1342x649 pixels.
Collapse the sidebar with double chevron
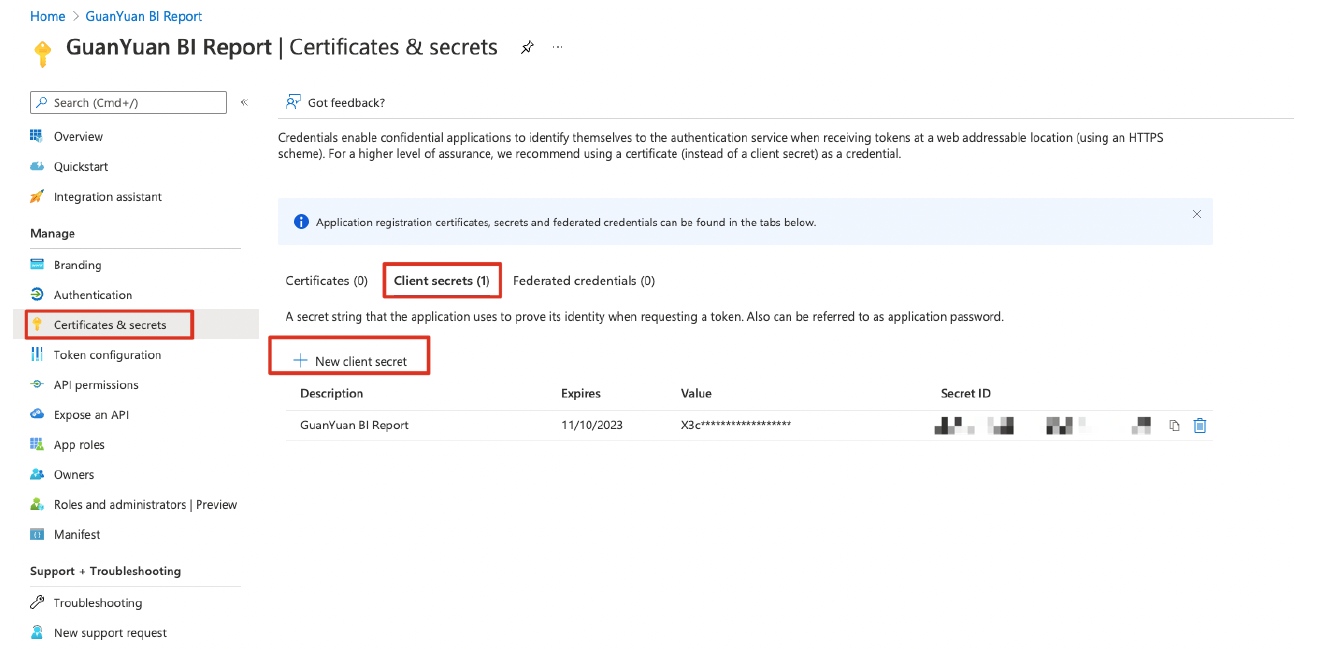tap(244, 102)
